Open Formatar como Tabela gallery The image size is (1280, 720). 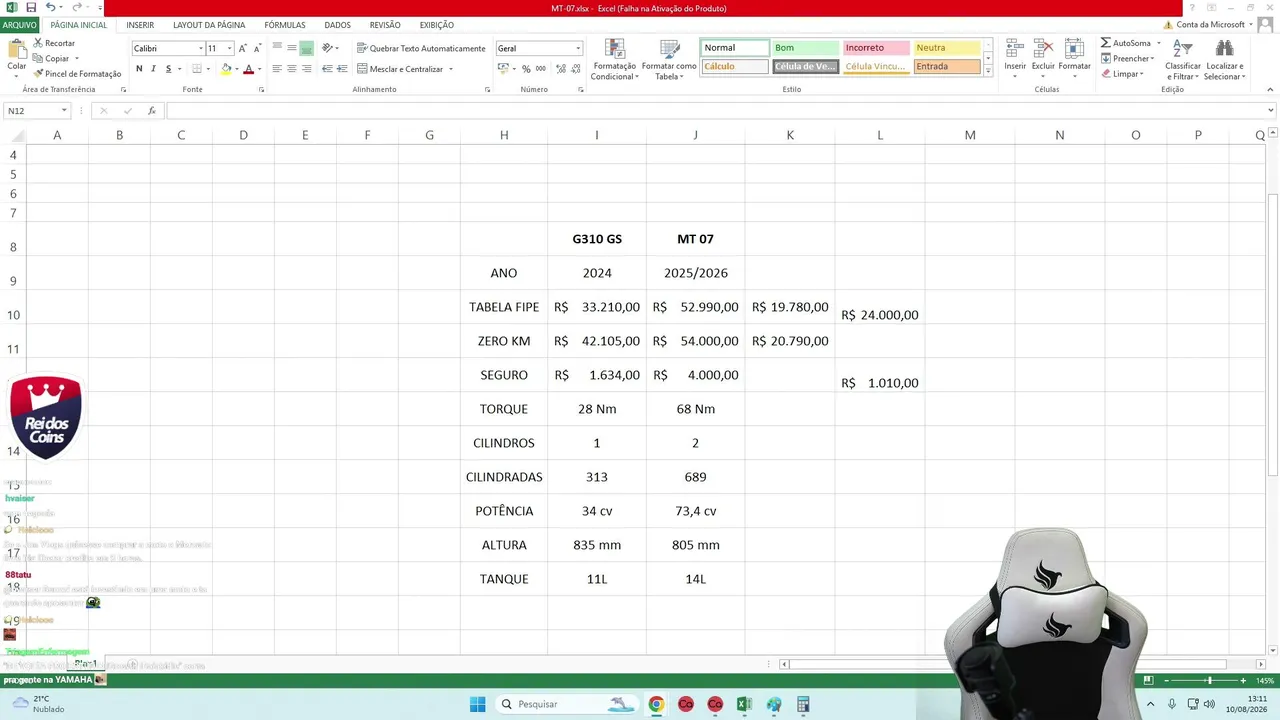669,60
